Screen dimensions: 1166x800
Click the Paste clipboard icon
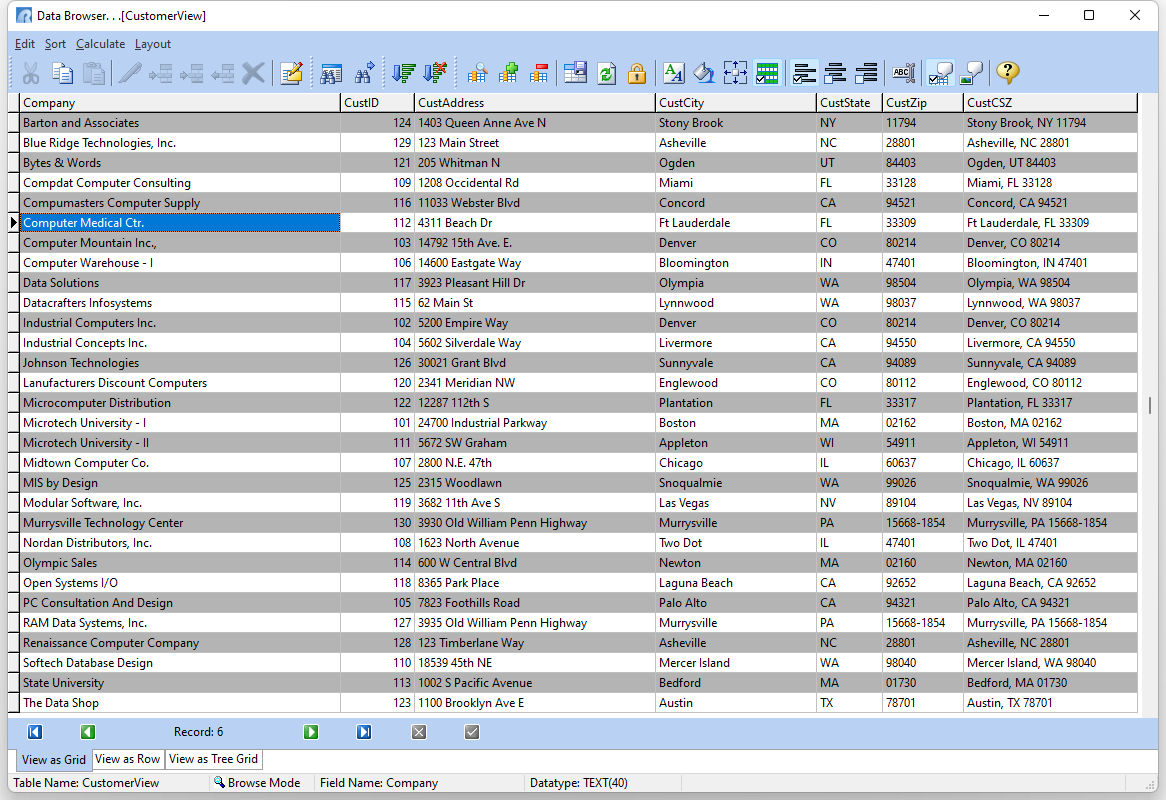(x=94, y=73)
